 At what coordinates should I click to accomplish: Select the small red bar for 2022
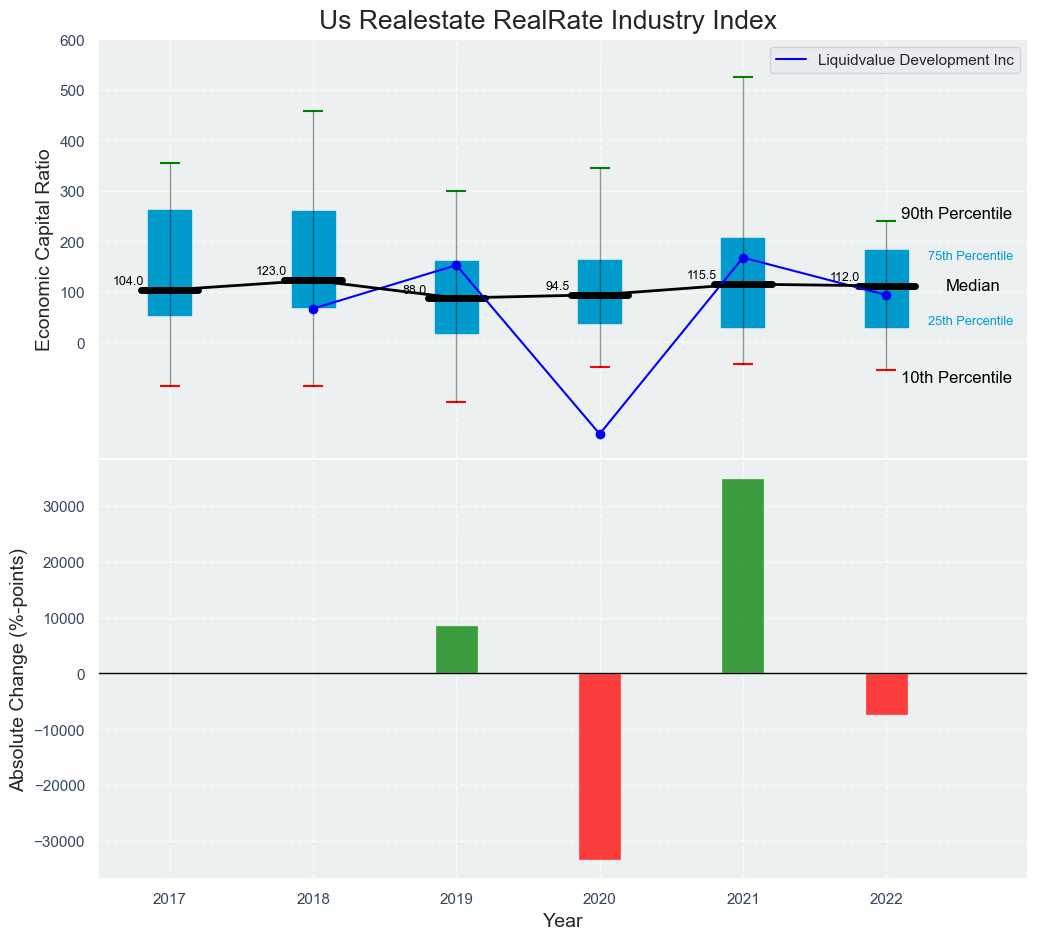click(886, 694)
